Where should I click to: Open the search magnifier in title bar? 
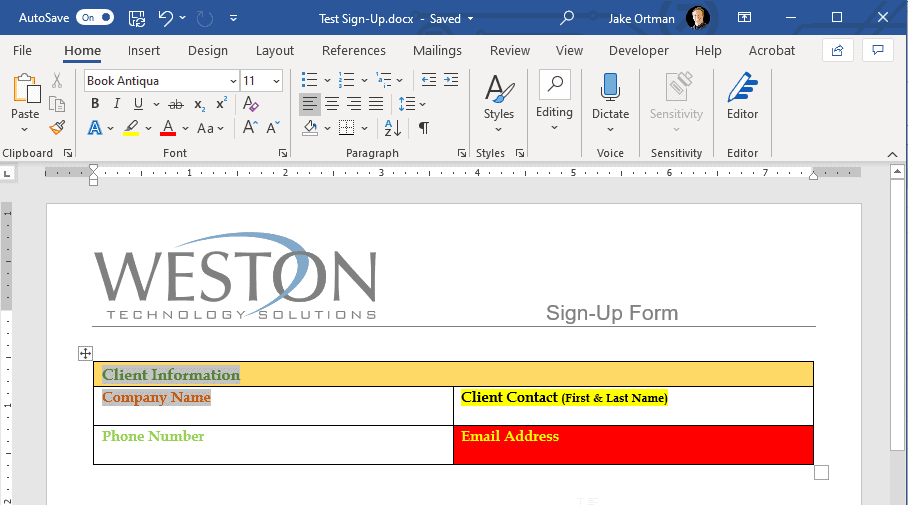[567, 18]
